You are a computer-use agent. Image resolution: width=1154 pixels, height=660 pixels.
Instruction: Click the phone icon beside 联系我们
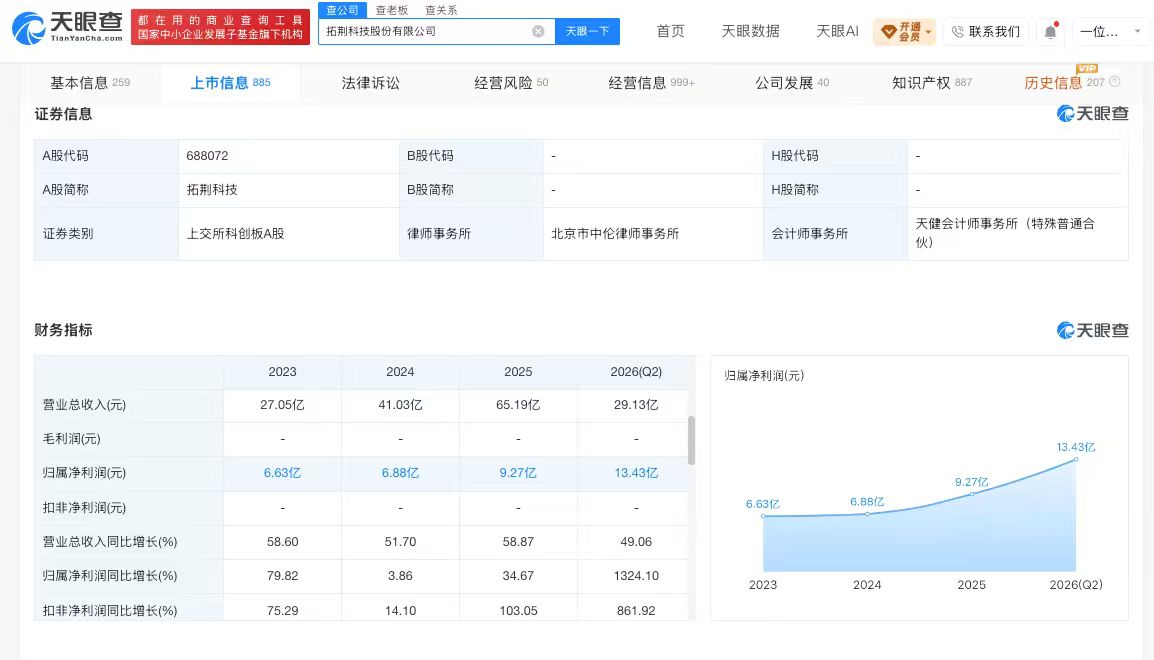coord(957,32)
